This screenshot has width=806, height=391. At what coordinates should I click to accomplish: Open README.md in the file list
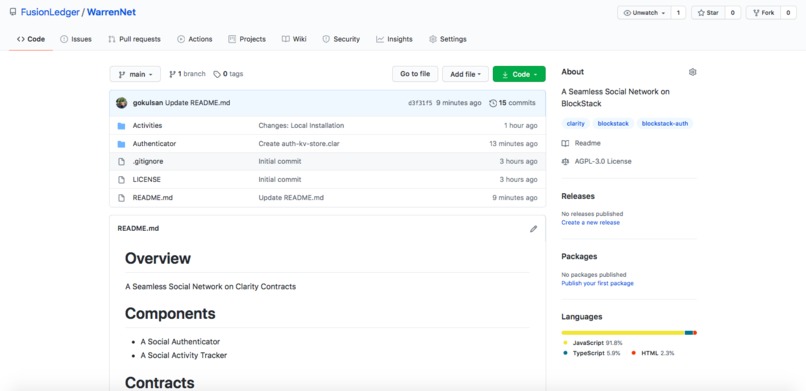click(x=153, y=197)
